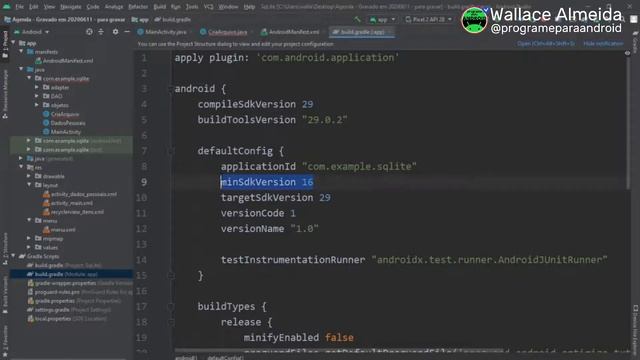The image size is (640, 360).
Task: Open the Structure side tab
Action: [5, 249]
